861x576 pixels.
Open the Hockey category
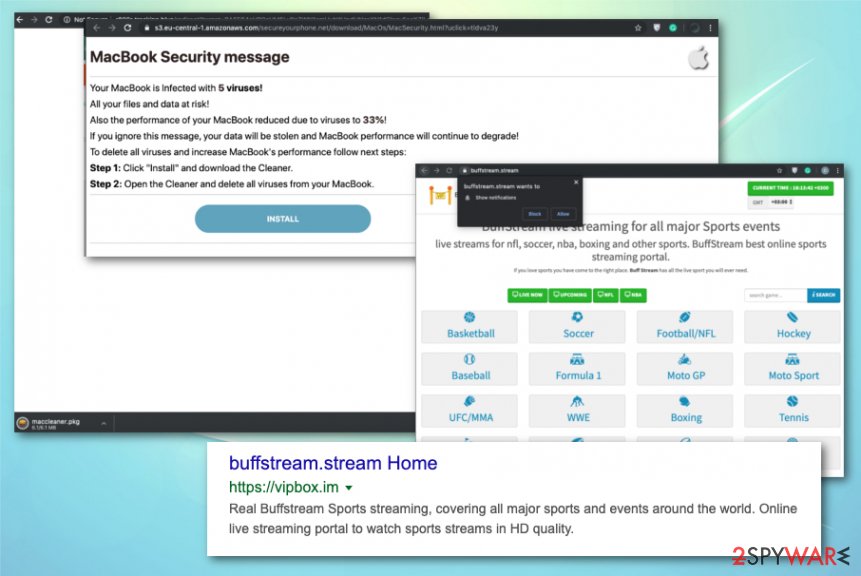[x=792, y=326]
